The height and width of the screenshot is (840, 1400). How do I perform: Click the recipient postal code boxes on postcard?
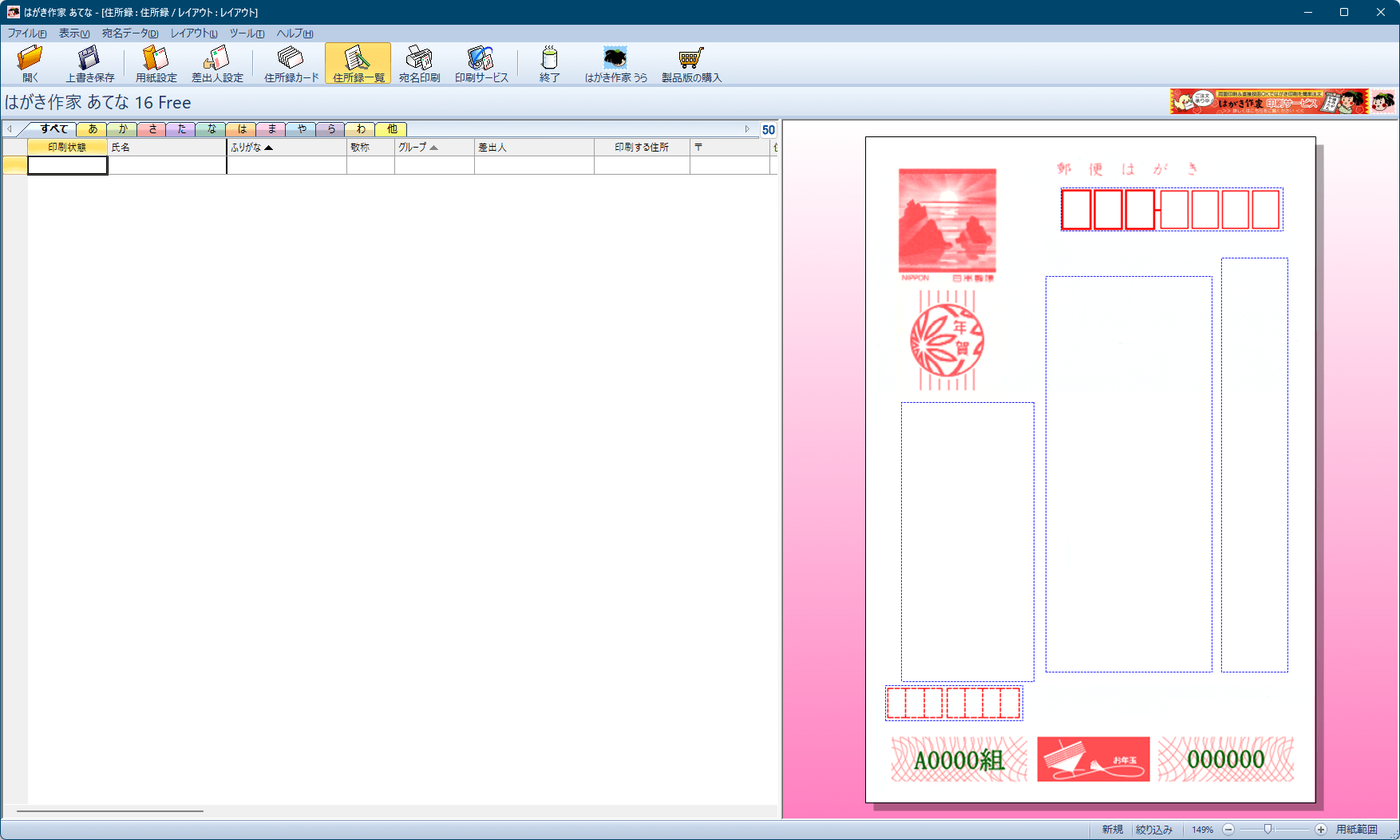point(1172,209)
